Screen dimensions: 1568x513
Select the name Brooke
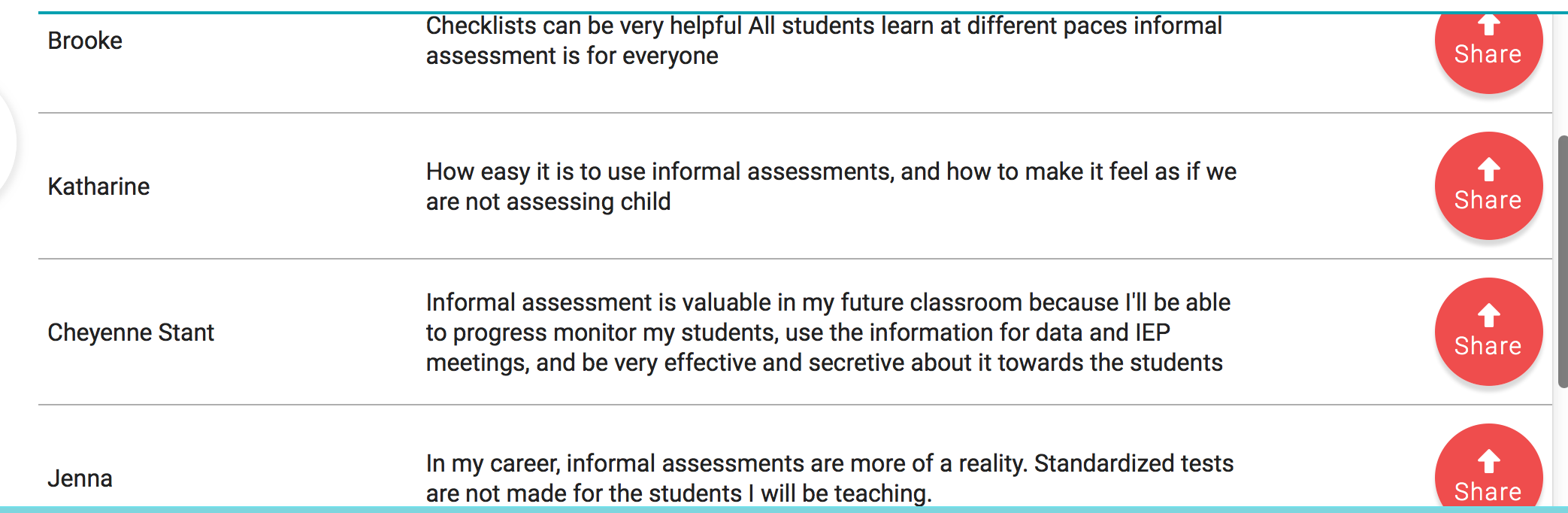click(x=85, y=41)
